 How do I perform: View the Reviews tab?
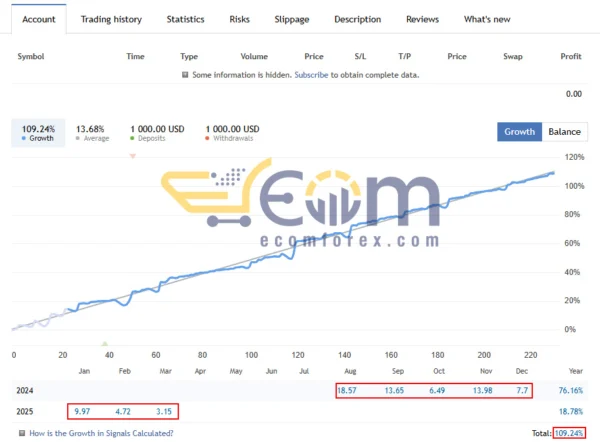[422, 19]
